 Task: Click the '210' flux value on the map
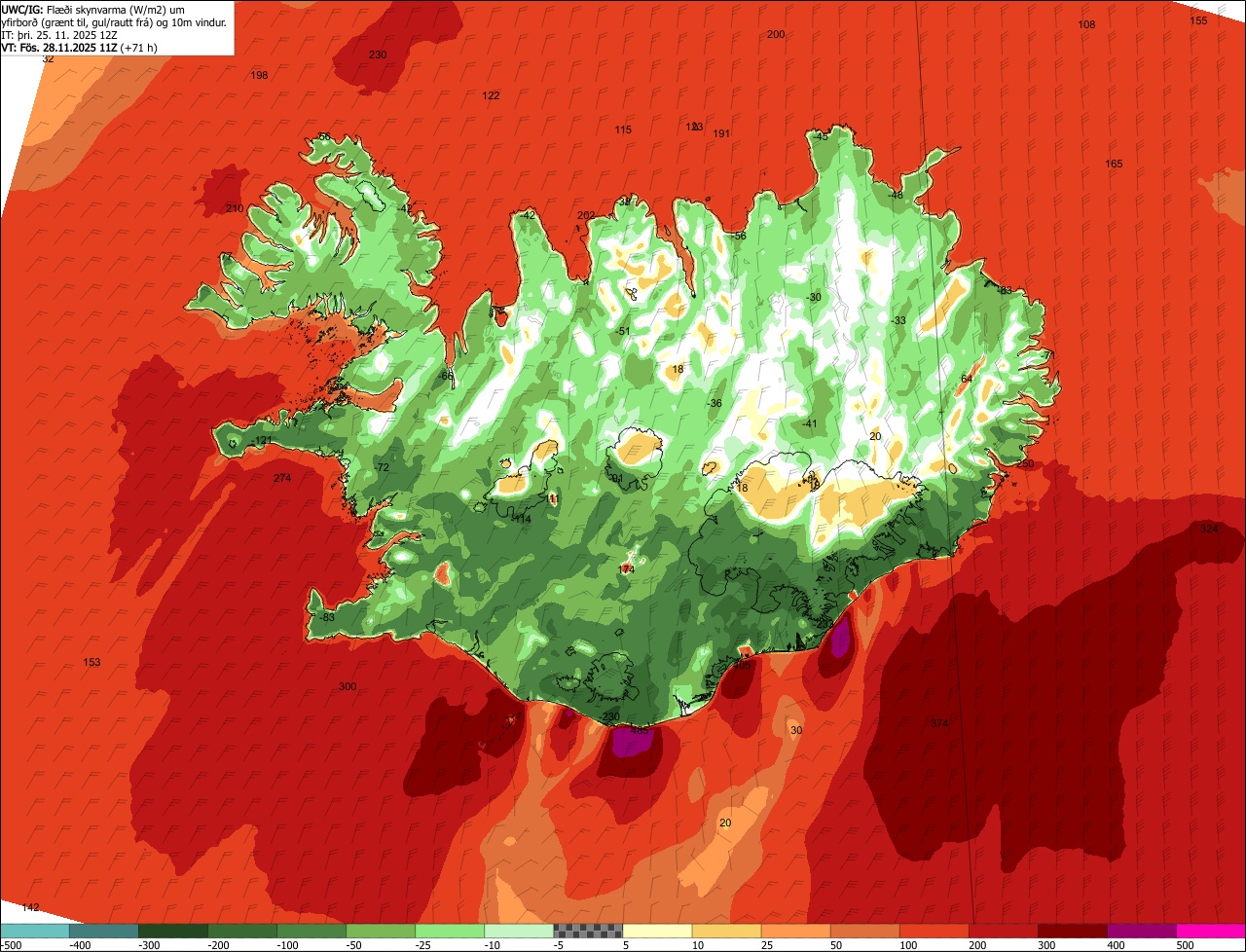[235, 208]
